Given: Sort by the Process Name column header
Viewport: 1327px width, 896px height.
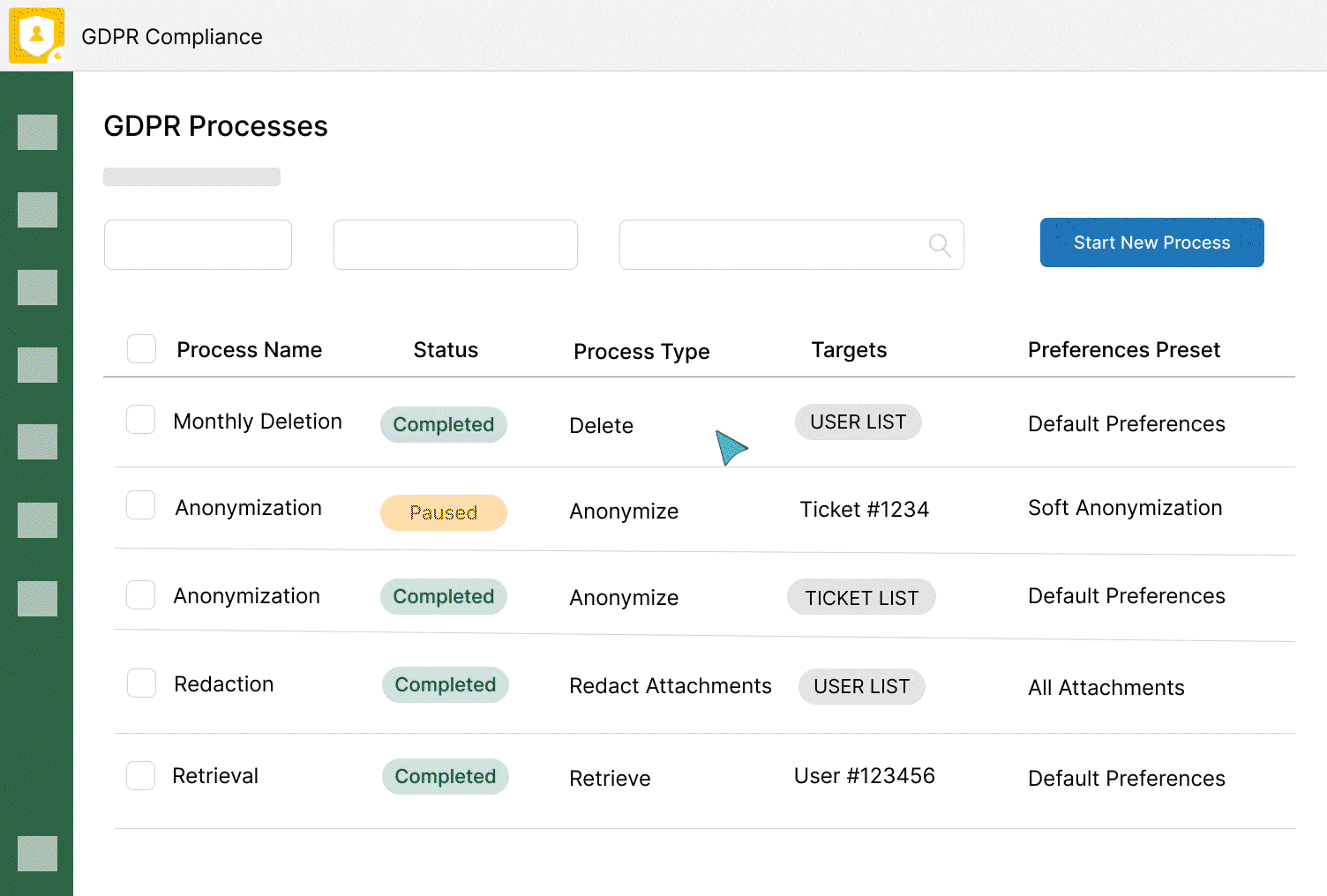Looking at the screenshot, I should click(249, 350).
